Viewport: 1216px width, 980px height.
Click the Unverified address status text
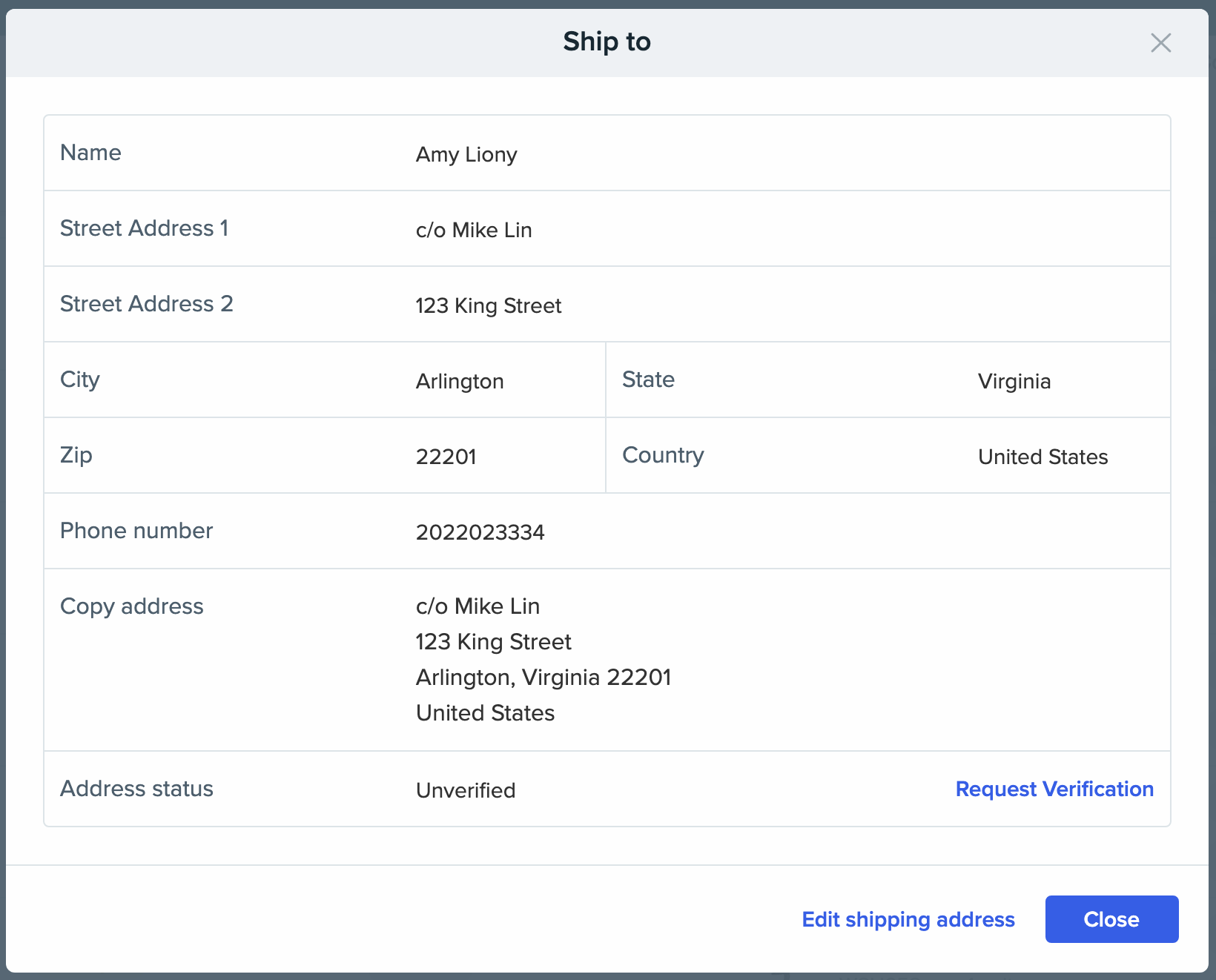[x=466, y=790]
